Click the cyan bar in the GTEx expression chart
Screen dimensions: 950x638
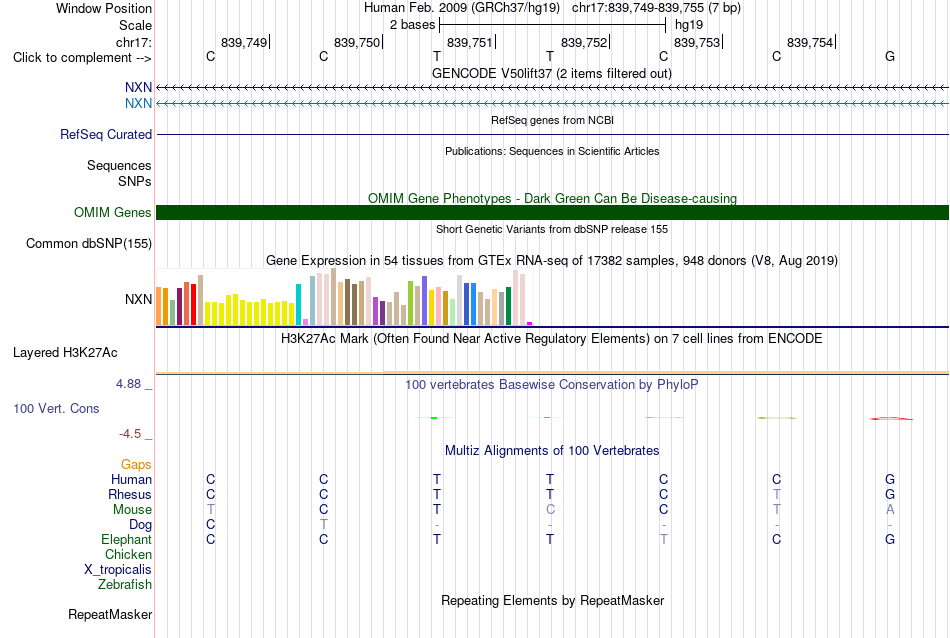(x=298, y=305)
